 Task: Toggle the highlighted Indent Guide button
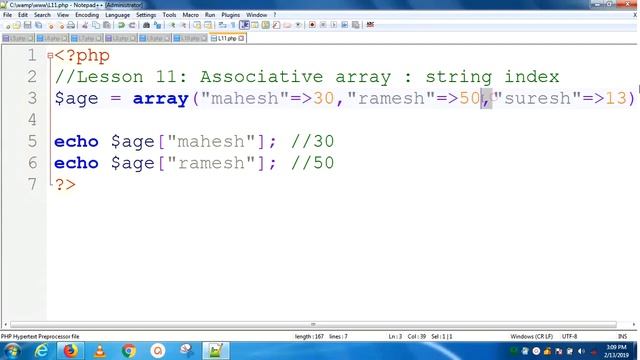tap(244, 25)
